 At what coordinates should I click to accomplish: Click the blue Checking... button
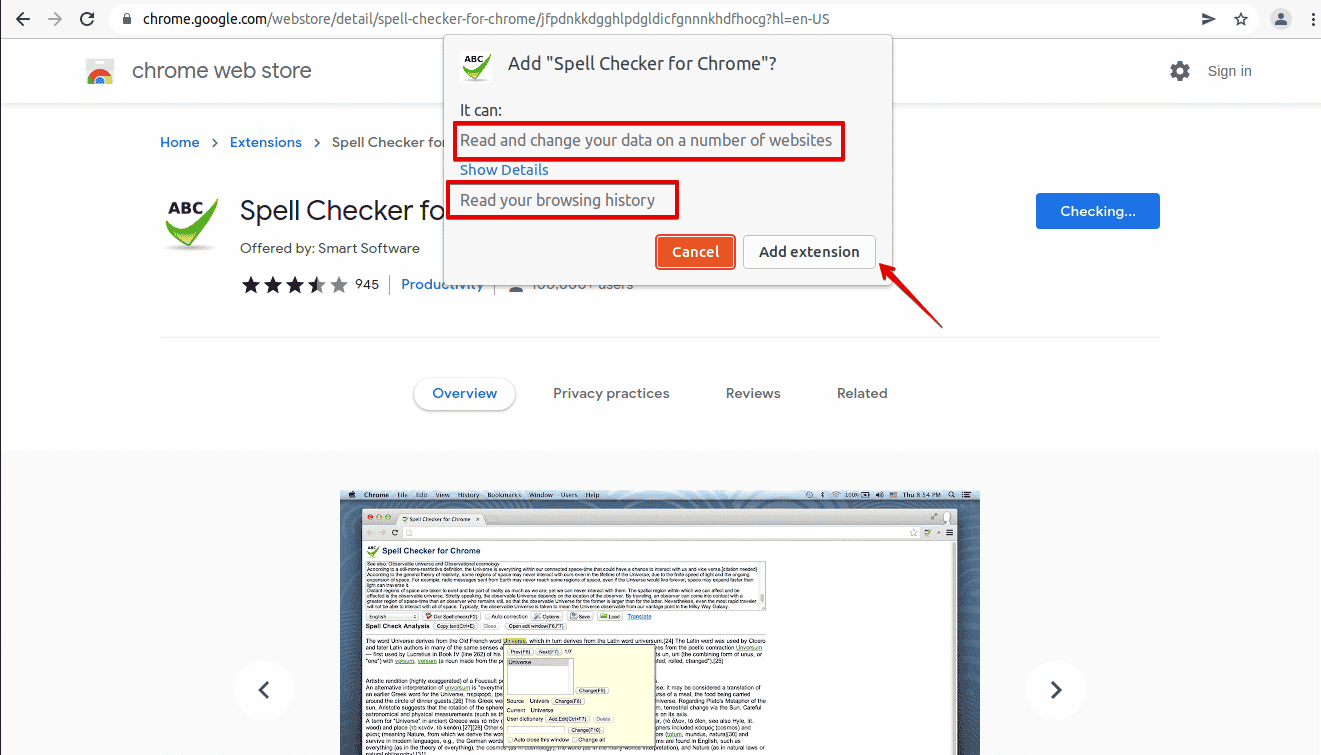(x=1098, y=211)
